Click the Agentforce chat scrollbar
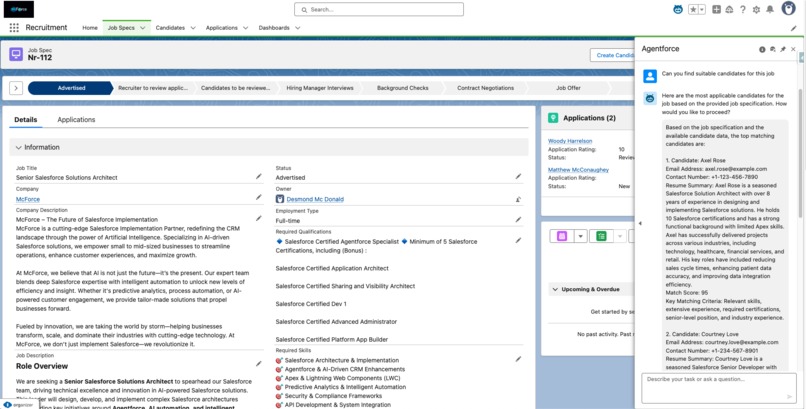 799,153
